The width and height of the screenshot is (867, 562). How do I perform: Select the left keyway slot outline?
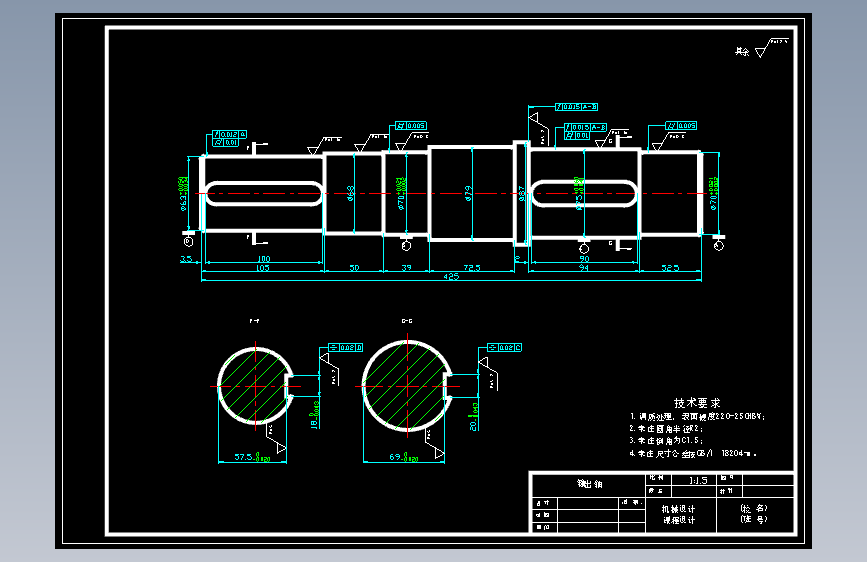[x=263, y=194]
